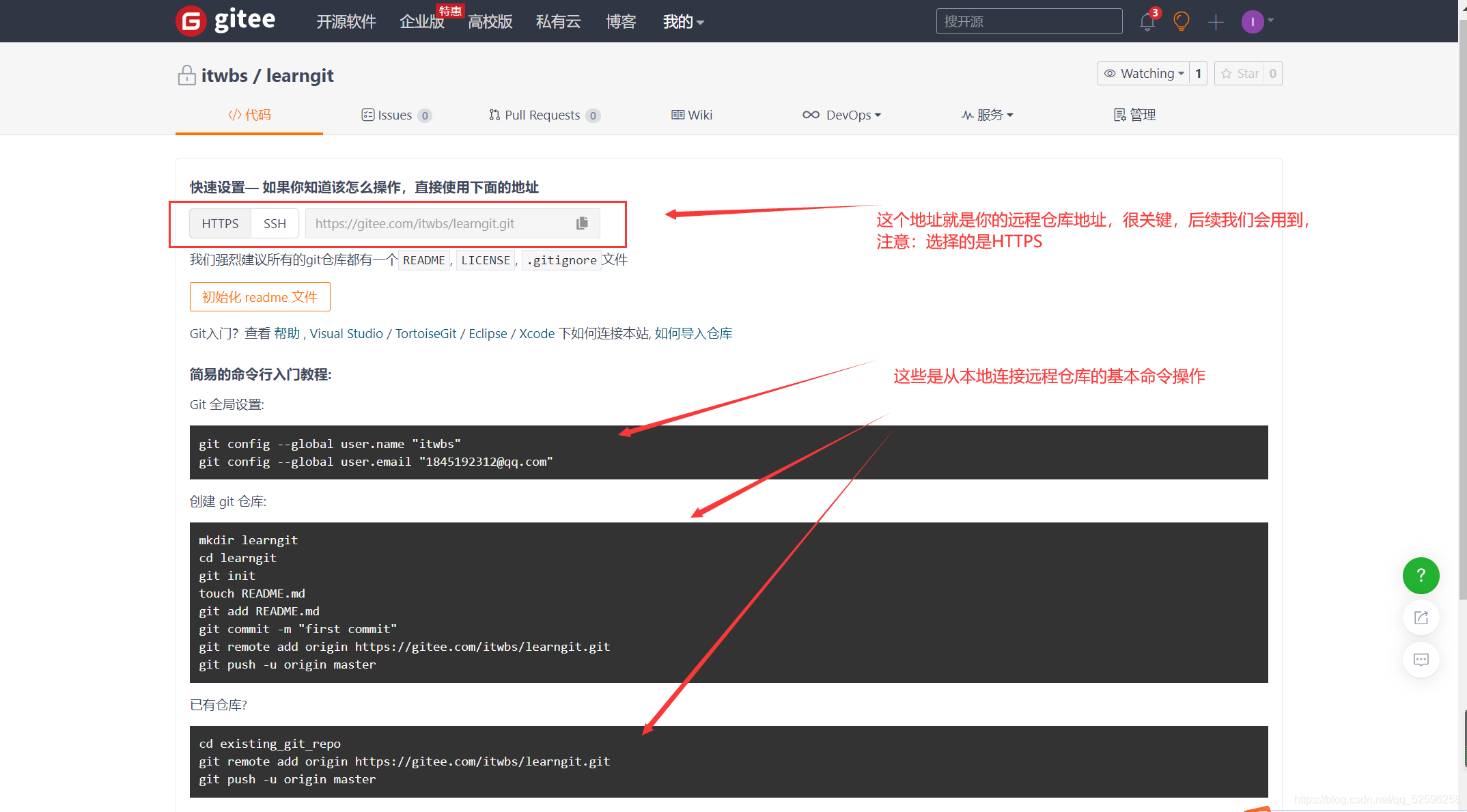This screenshot has height=812, width=1467.
Task: Click the learngit repository name link
Action: [300, 75]
